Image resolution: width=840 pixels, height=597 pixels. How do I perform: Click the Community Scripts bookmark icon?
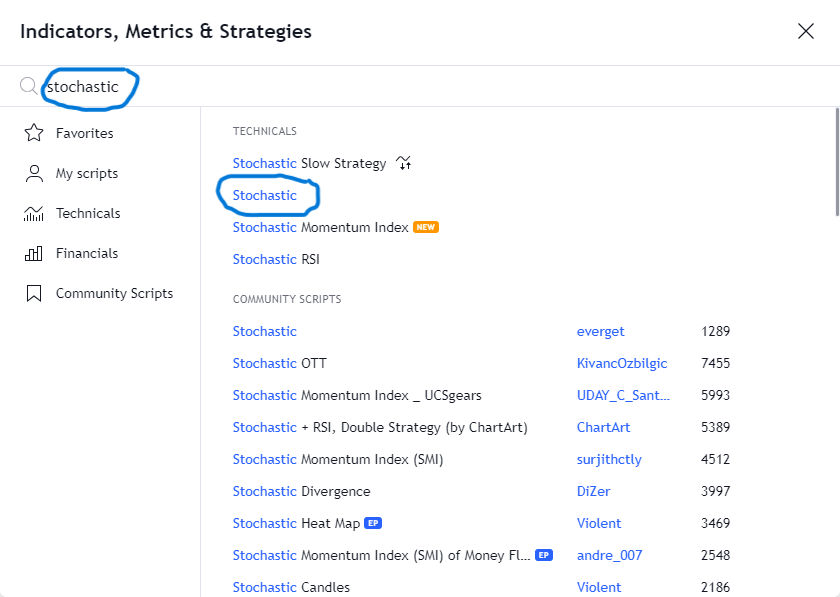[x=34, y=294]
